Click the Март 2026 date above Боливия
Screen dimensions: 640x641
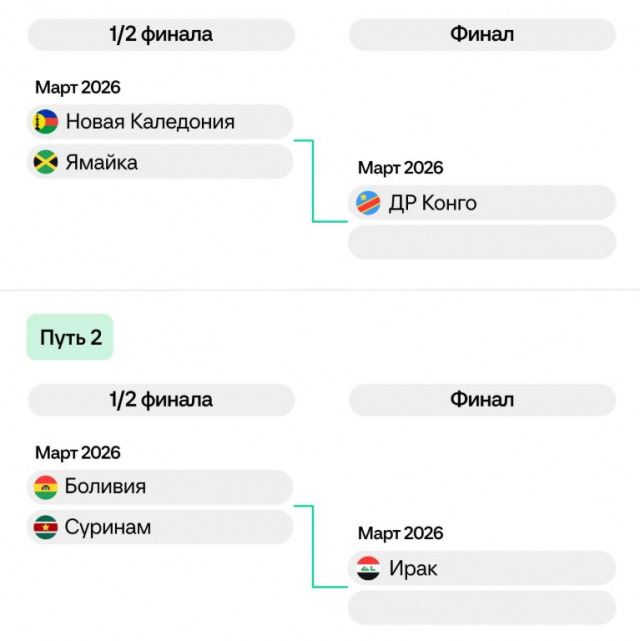(x=78, y=453)
